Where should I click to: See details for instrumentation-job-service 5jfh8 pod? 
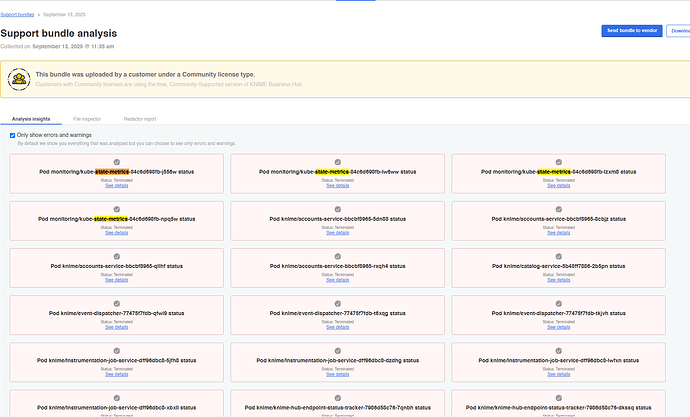point(117,374)
